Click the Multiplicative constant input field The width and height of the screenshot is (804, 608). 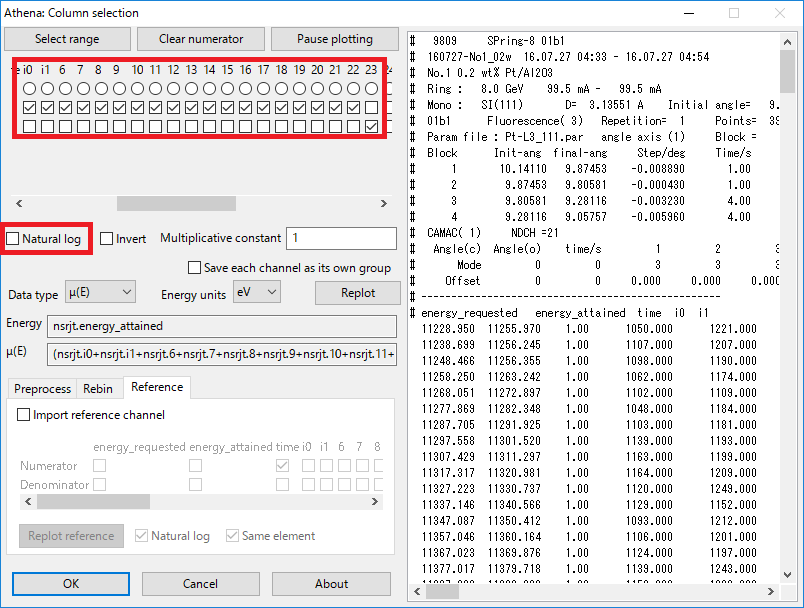point(341,238)
